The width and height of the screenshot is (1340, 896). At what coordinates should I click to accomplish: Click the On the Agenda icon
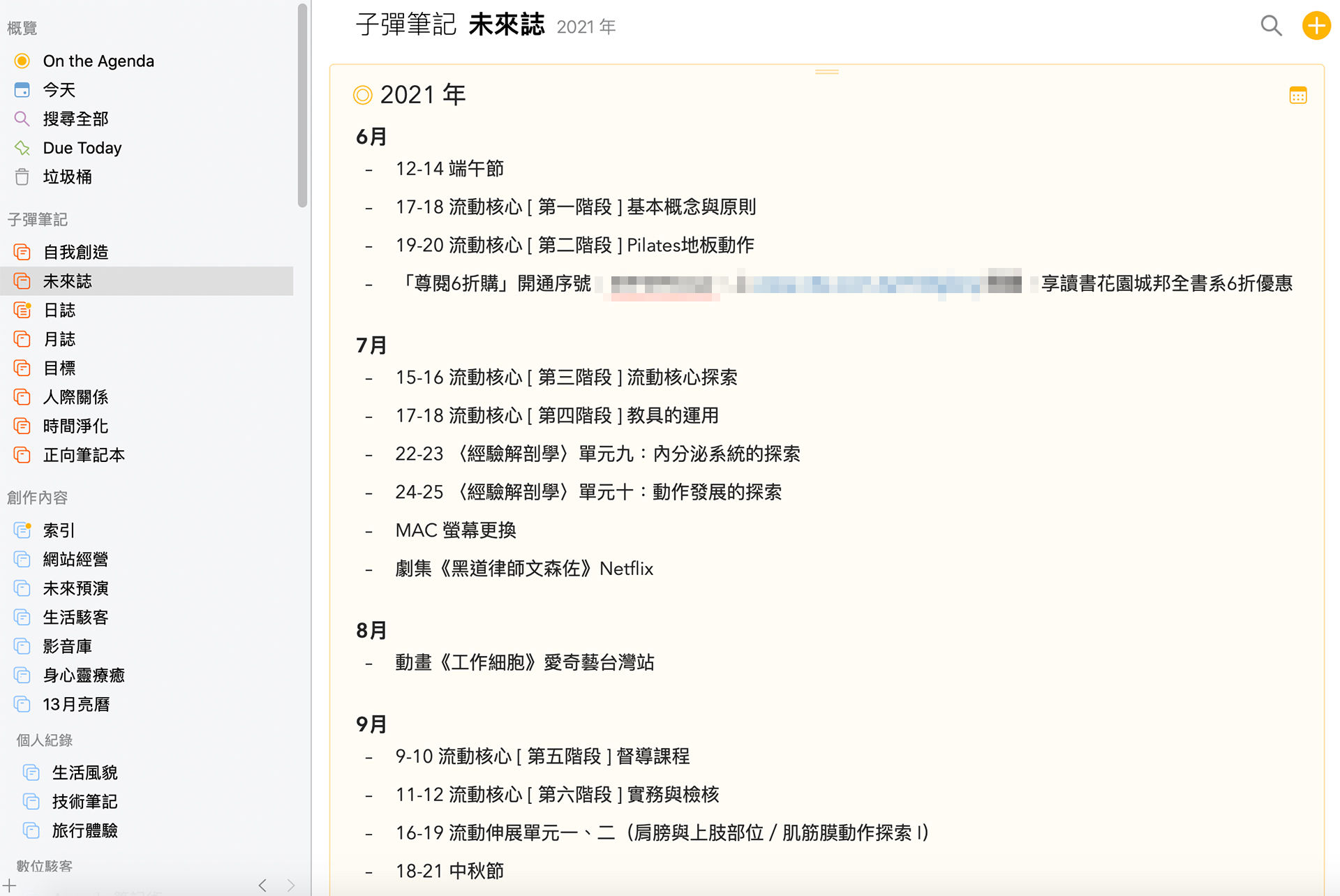click(x=23, y=62)
